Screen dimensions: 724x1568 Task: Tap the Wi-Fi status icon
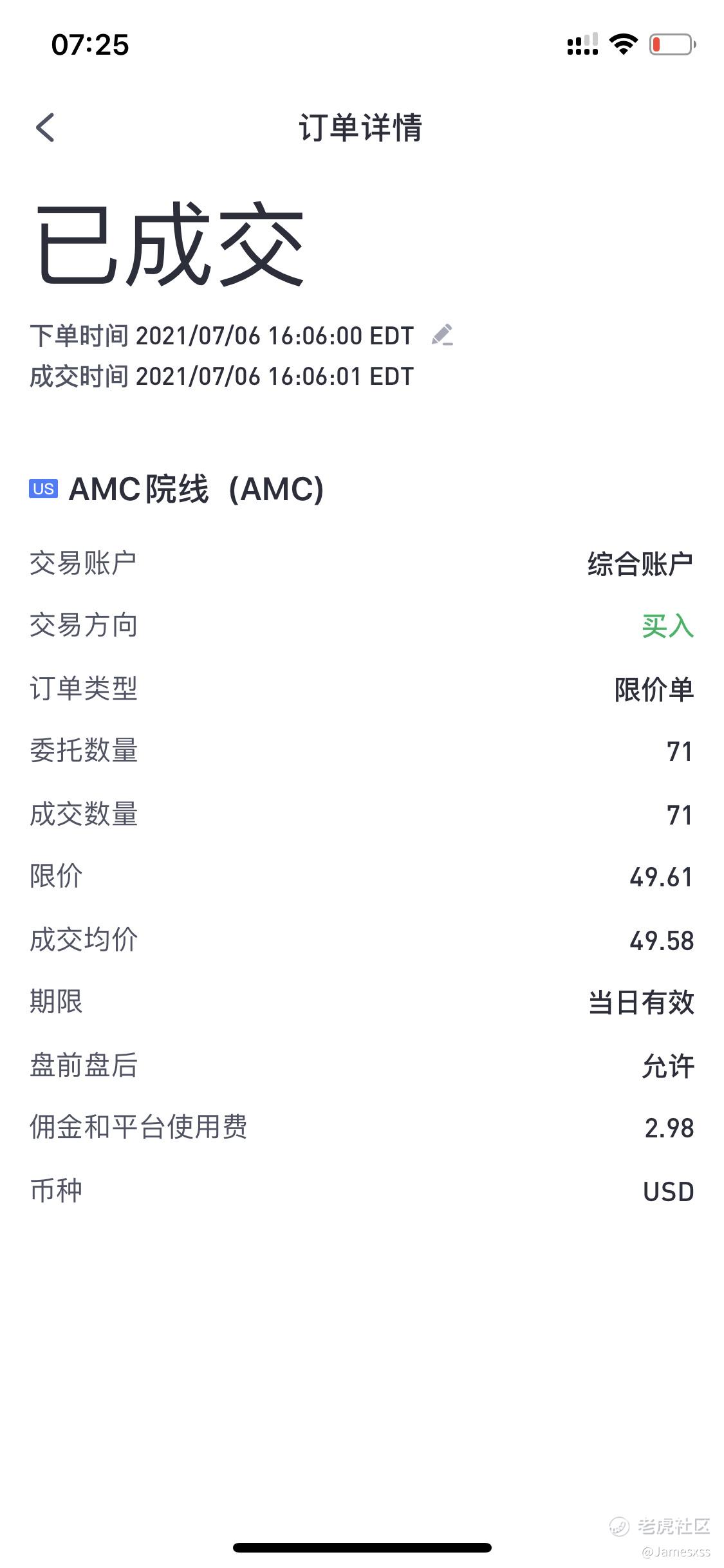(x=623, y=44)
